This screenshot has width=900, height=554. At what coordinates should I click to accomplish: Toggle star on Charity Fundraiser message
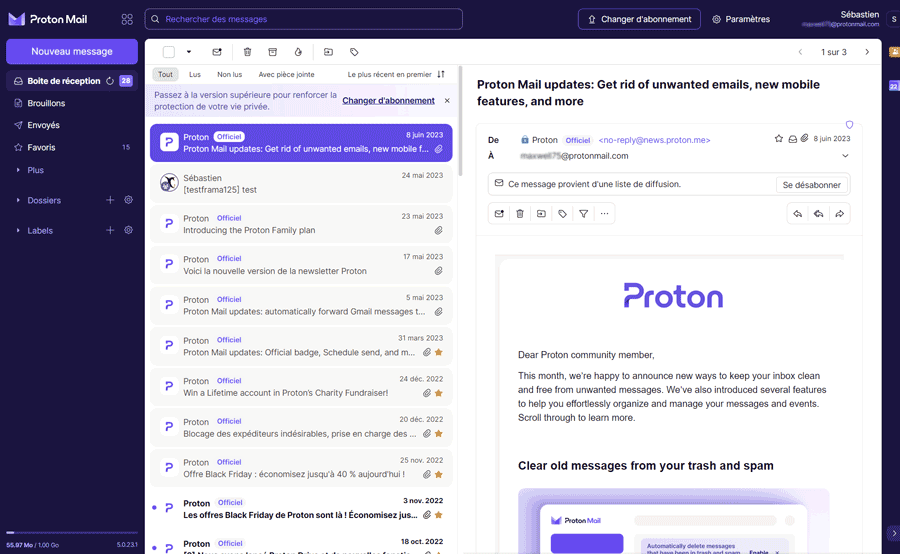[439, 393]
